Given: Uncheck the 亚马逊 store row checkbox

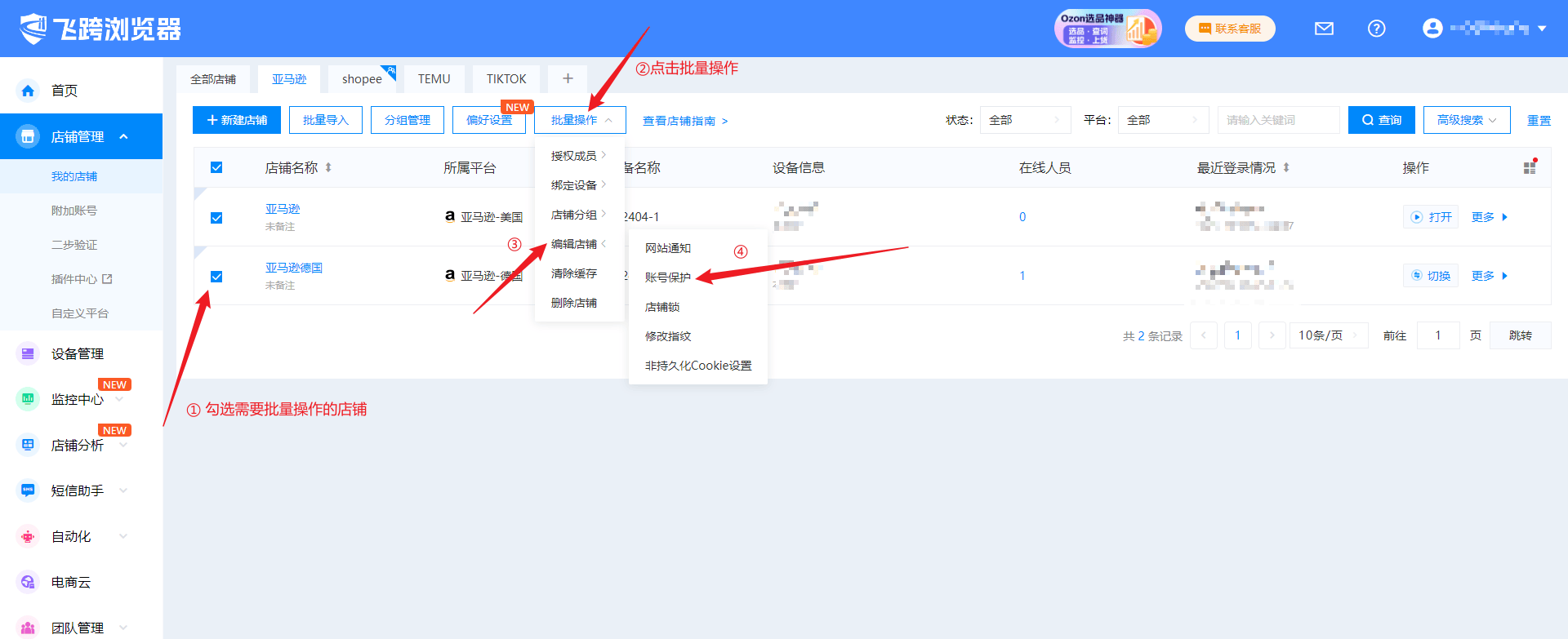Looking at the screenshot, I should point(216,218).
